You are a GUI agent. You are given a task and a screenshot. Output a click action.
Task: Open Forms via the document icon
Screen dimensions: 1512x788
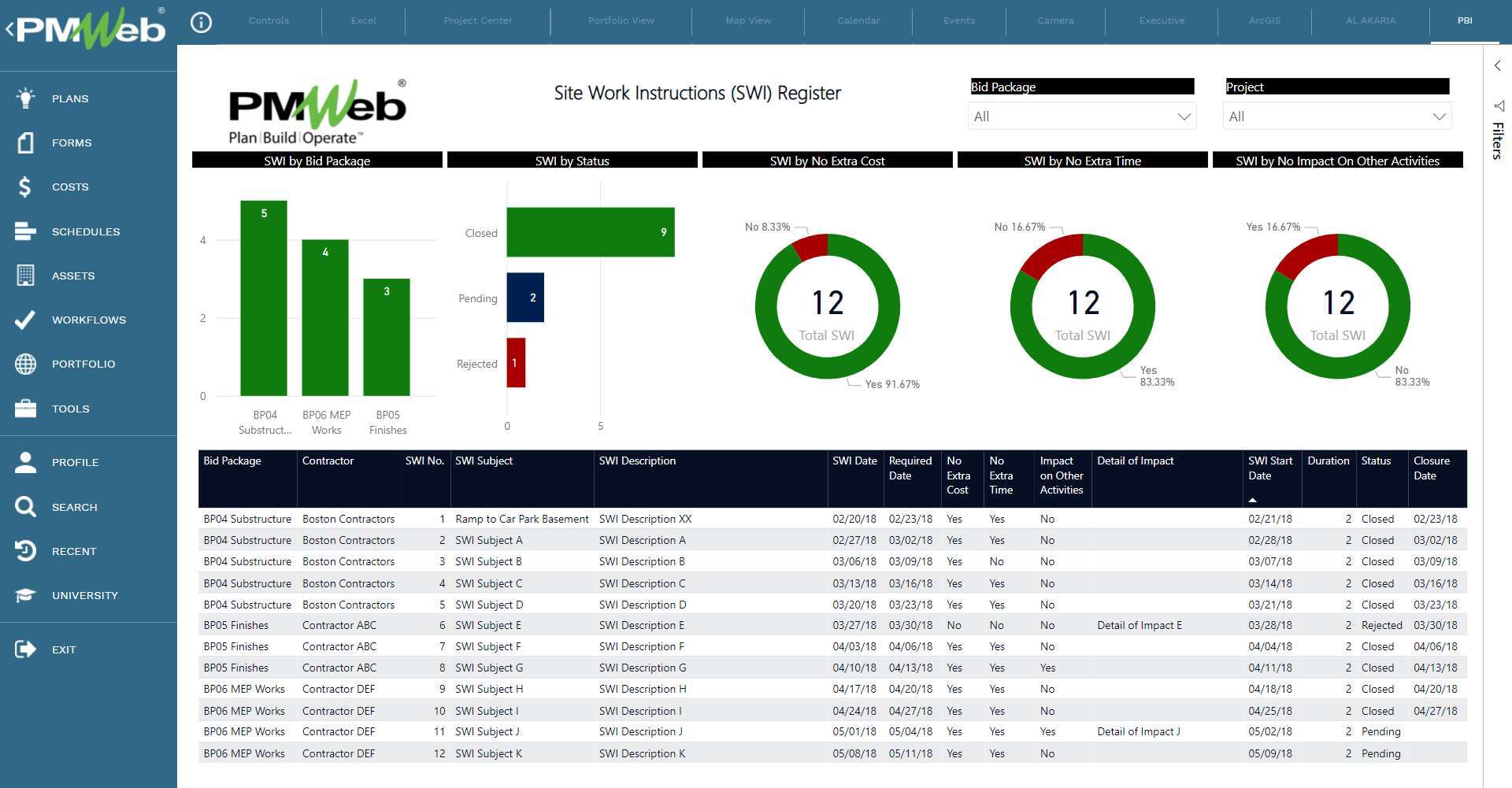(x=25, y=142)
